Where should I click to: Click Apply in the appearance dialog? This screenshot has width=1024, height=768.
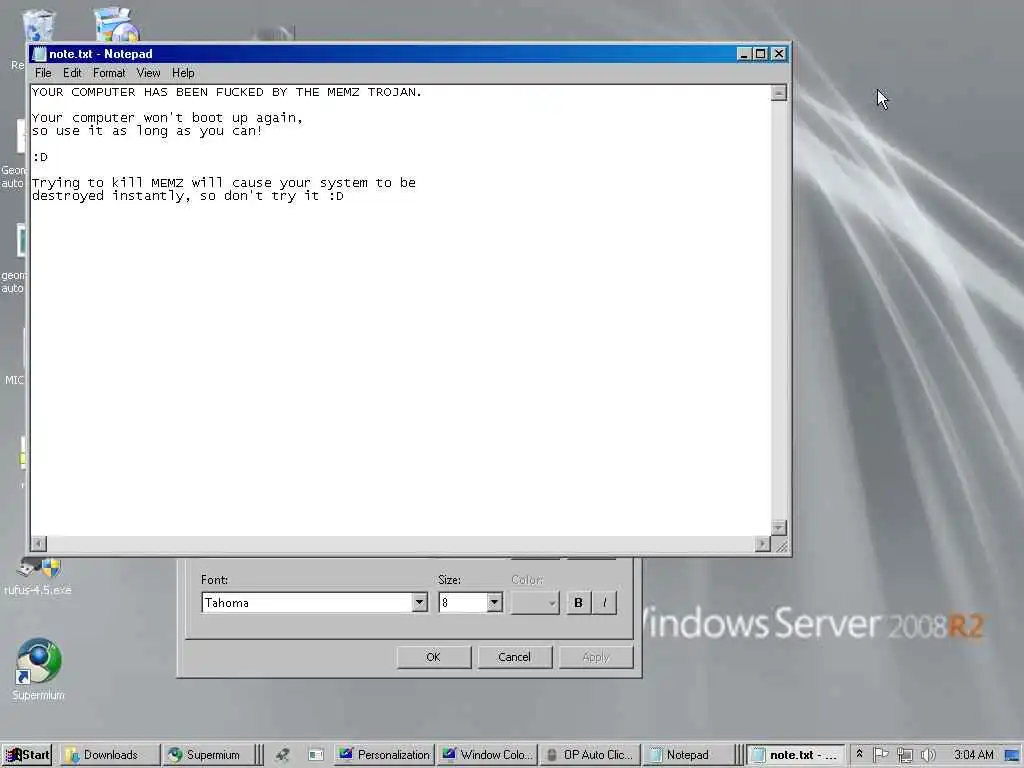tap(596, 657)
